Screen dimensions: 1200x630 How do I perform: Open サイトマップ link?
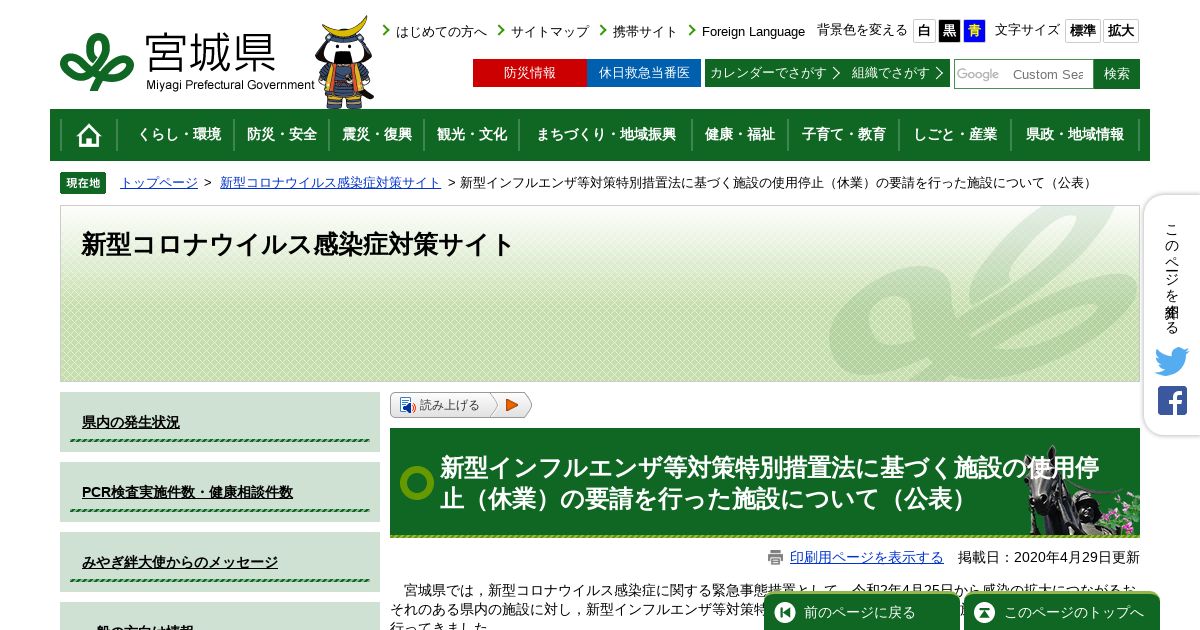(x=550, y=31)
